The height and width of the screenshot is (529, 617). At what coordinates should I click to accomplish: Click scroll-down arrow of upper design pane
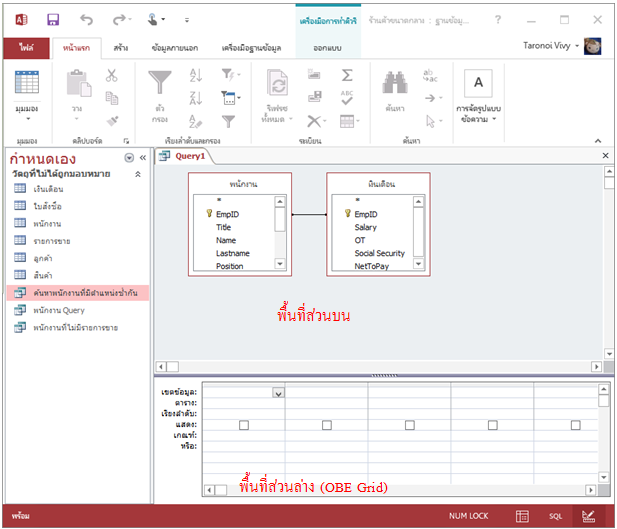(609, 354)
